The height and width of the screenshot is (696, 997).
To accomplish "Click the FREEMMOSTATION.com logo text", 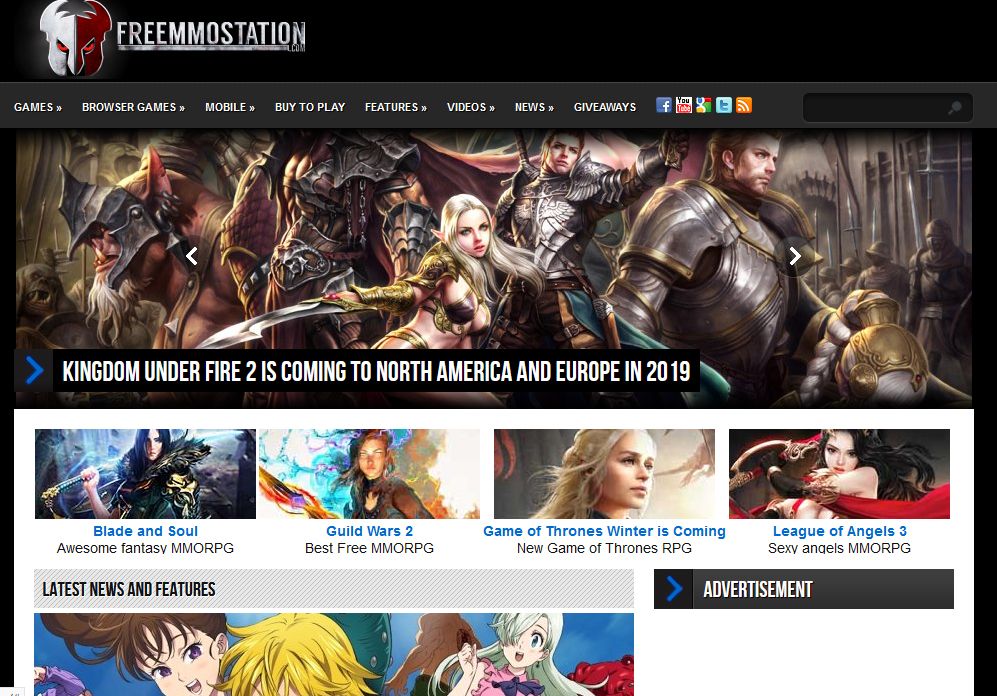I will [211, 35].
